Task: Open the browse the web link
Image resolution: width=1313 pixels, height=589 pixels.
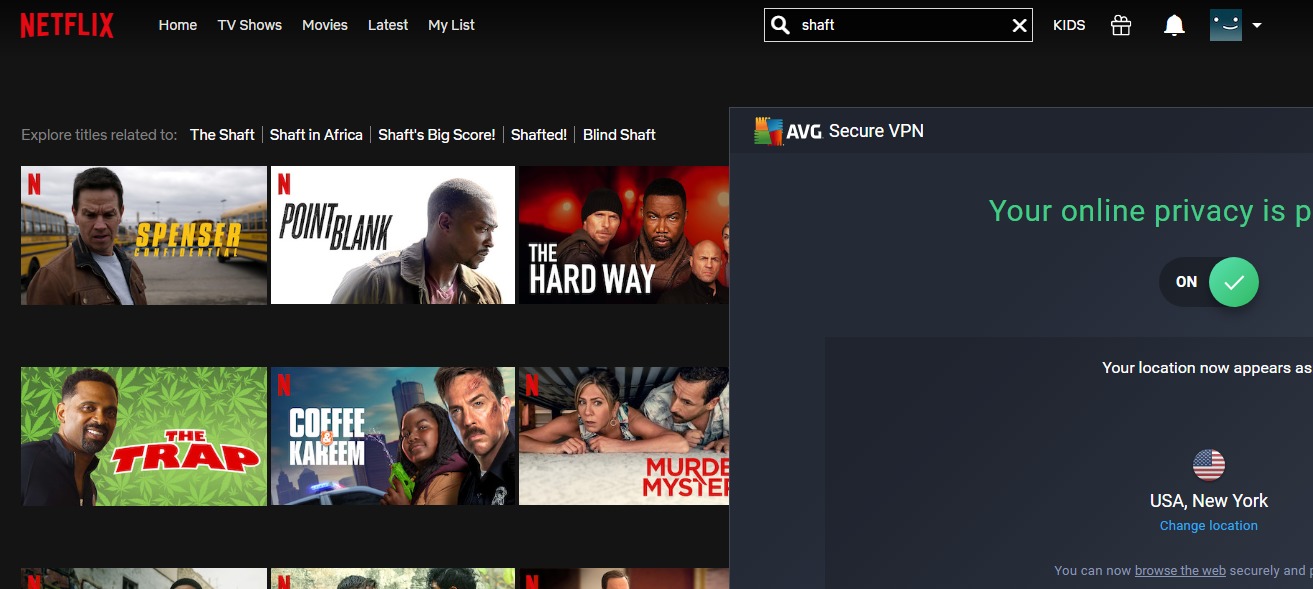Action: (1180, 570)
